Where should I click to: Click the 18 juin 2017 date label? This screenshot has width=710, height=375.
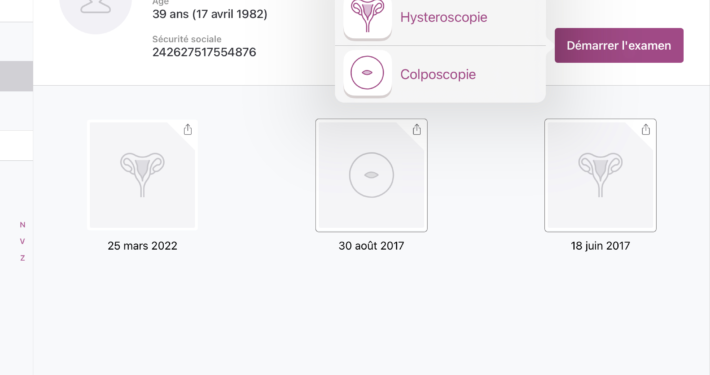pyautogui.click(x=600, y=246)
